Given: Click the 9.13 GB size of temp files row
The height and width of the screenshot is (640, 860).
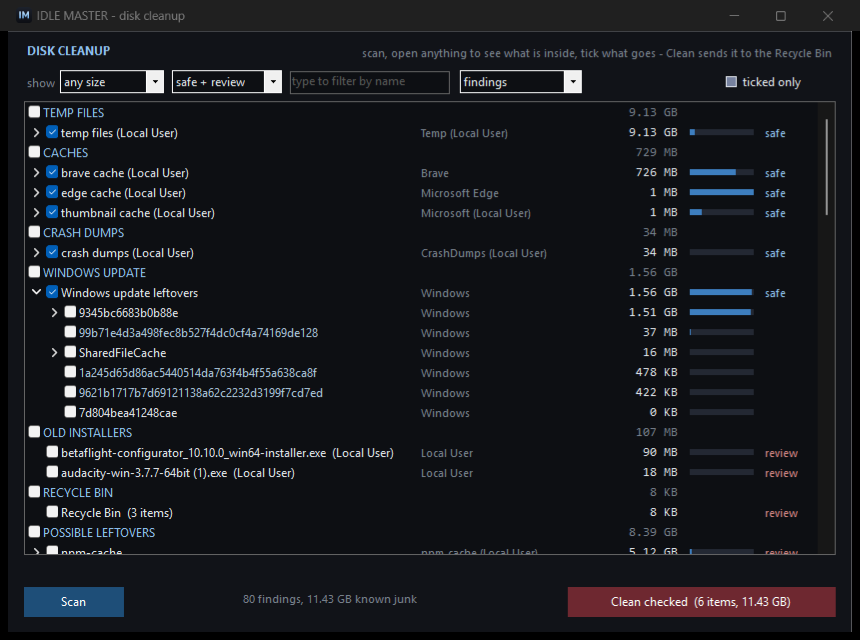Looking at the screenshot, I should pos(653,132).
